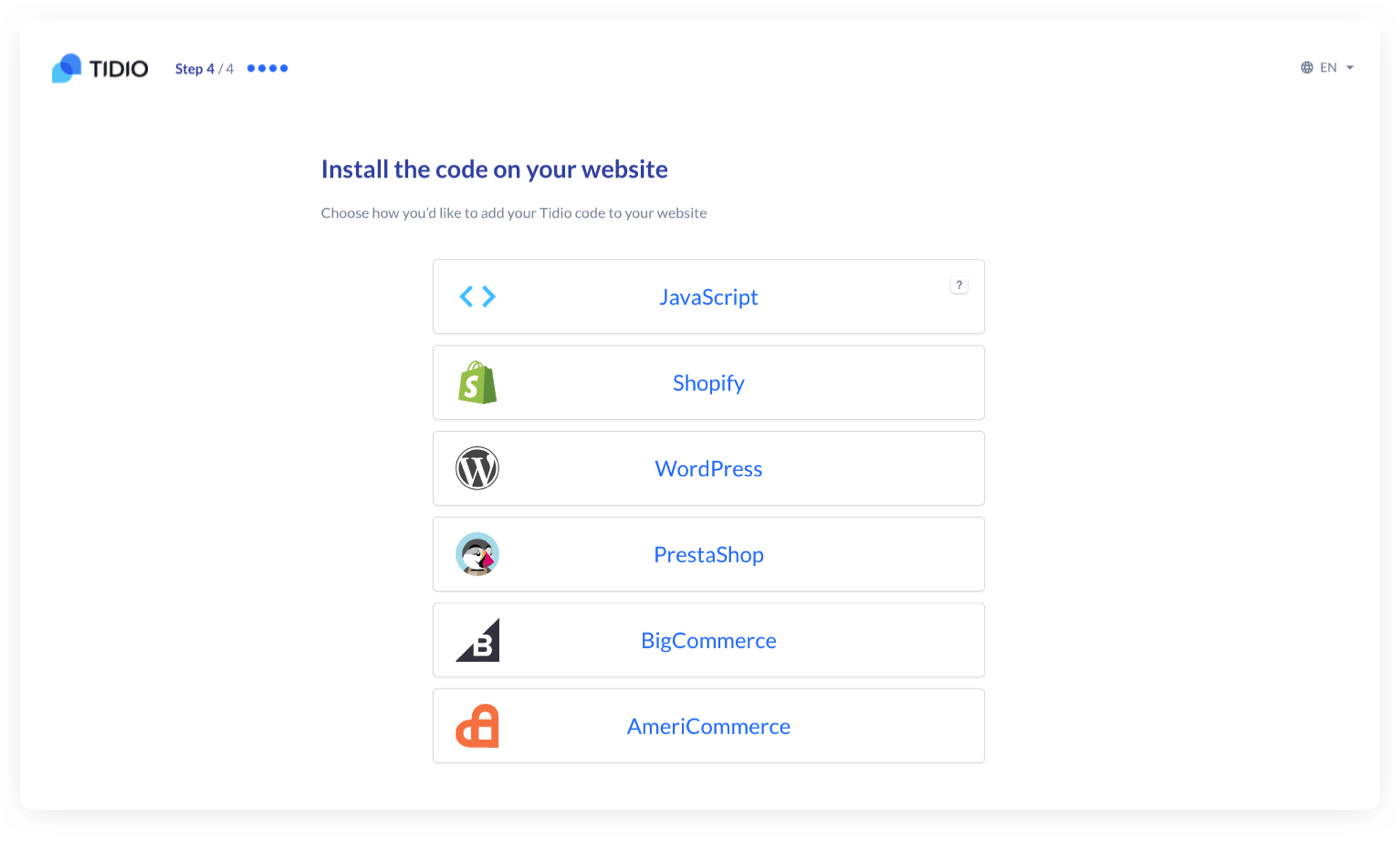This screenshot has width=1400, height=842.
Task: Click the Tidio logo
Action: point(99,67)
